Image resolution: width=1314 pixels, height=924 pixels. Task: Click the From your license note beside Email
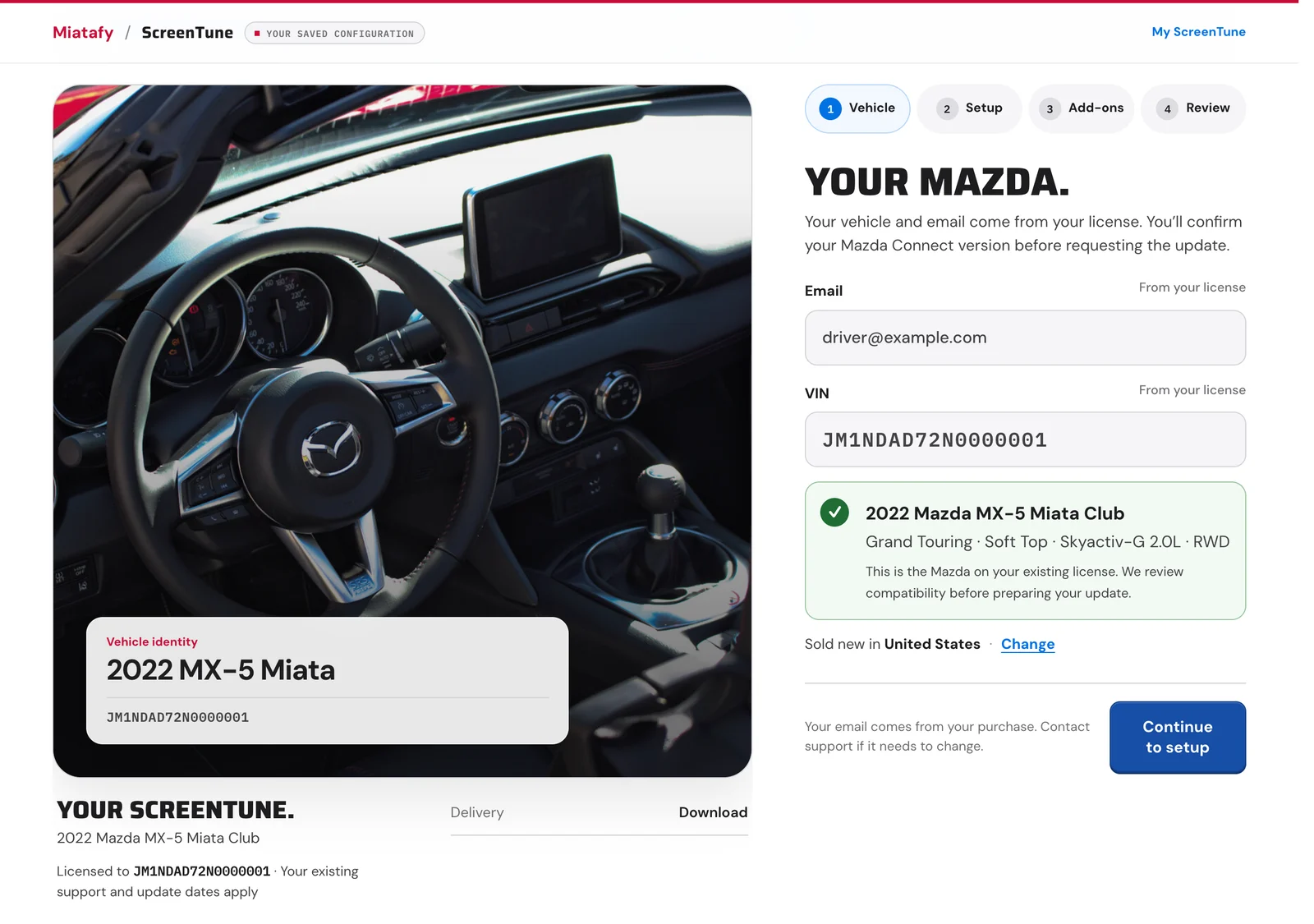1192,287
